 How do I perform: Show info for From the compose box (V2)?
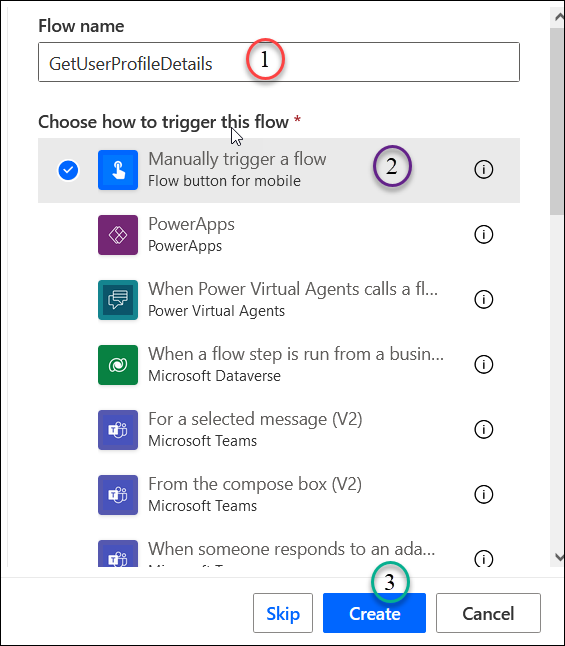tap(483, 494)
